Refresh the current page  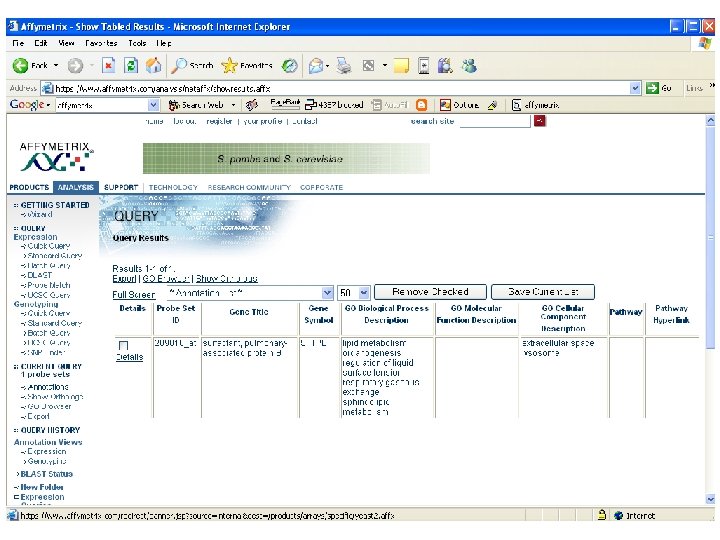click(x=131, y=66)
